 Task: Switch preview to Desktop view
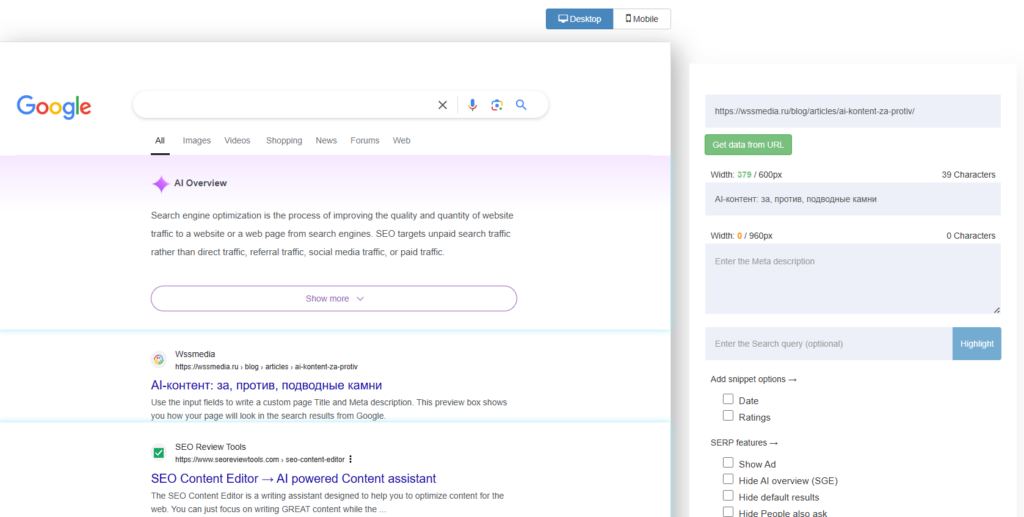(579, 19)
